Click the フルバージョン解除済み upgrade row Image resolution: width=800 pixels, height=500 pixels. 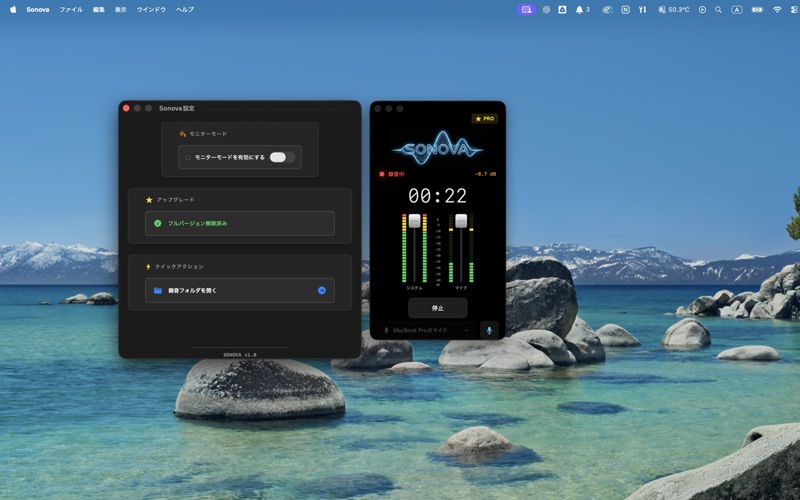(240, 223)
